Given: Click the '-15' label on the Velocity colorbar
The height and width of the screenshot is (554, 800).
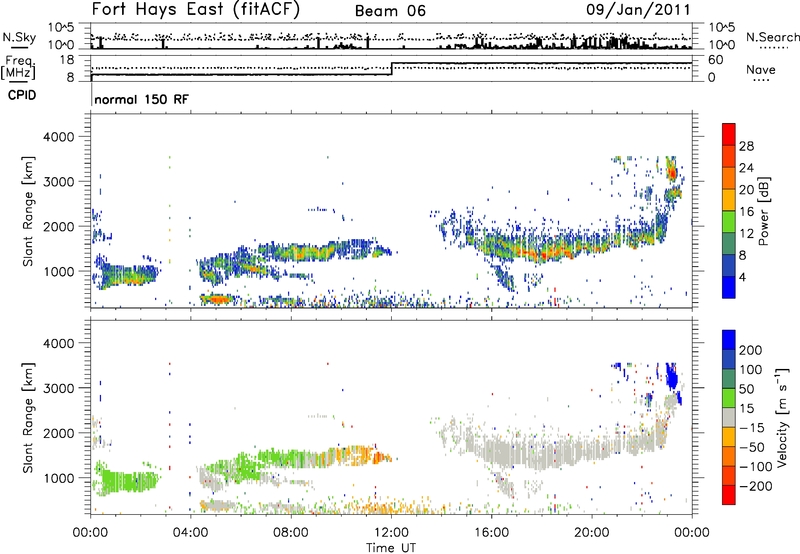Looking at the screenshot, I should click(752, 427).
